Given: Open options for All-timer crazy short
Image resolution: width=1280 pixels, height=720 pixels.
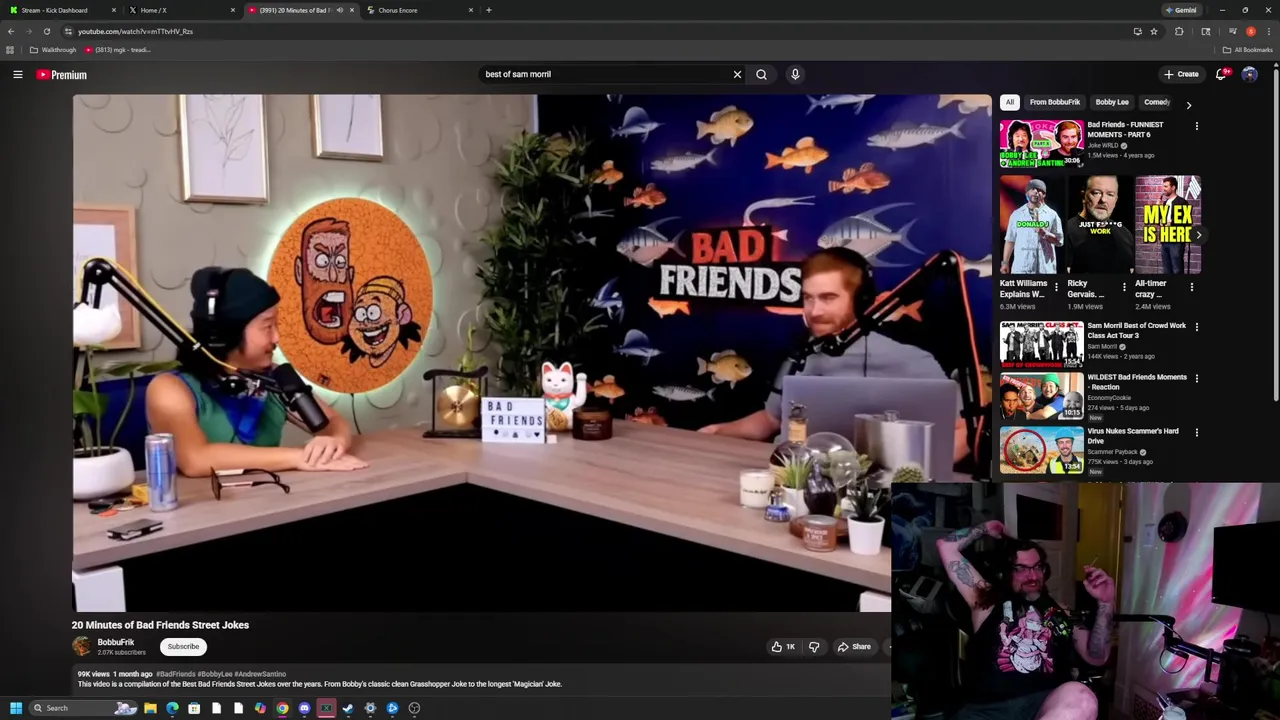Looking at the screenshot, I should (x=1191, y=288).
